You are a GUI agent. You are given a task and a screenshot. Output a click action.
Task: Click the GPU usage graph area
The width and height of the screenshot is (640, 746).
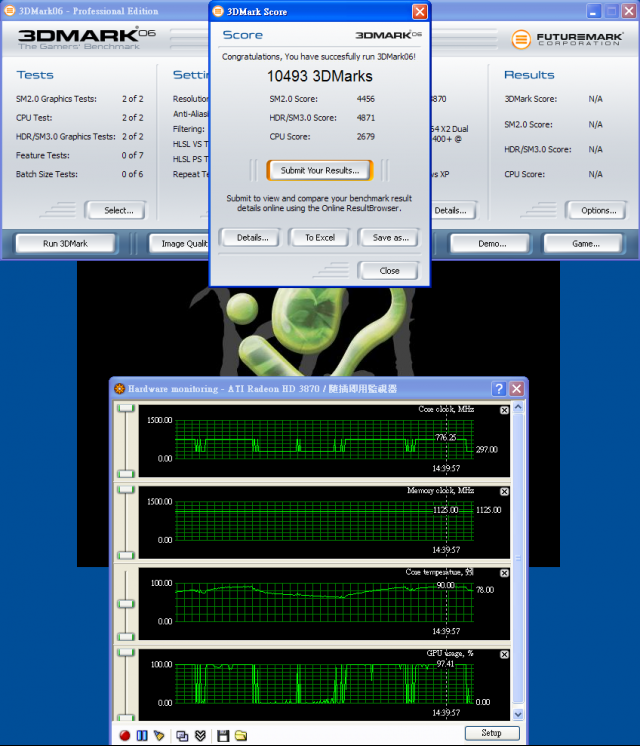pos(325,684)
